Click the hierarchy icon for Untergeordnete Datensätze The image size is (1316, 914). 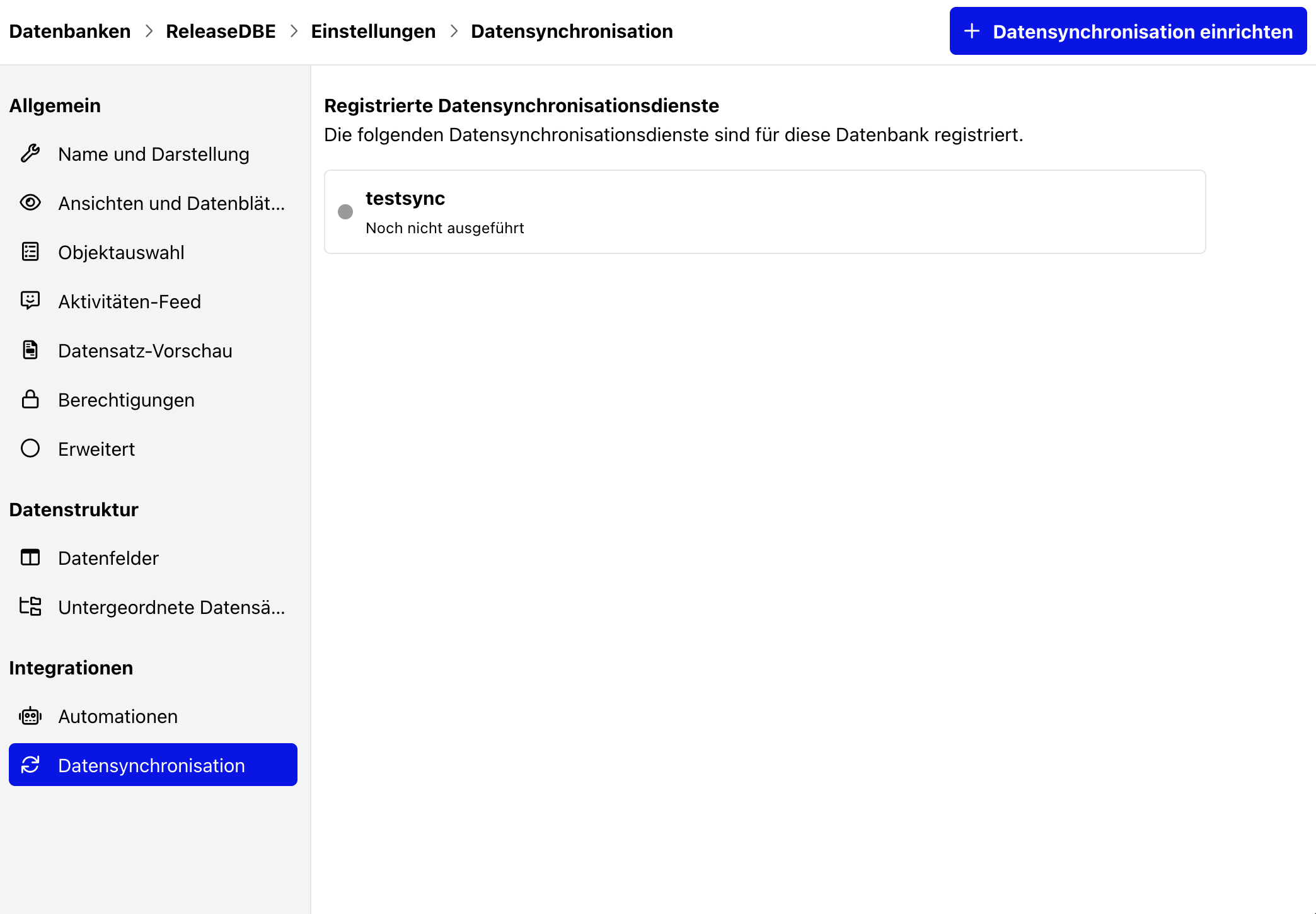(x=30, y=606)
